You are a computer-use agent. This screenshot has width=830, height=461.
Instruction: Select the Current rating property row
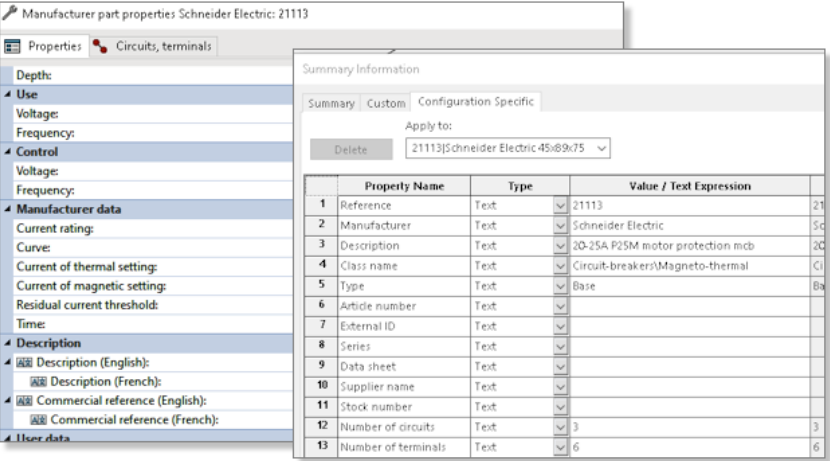click(x=153, y=228)
